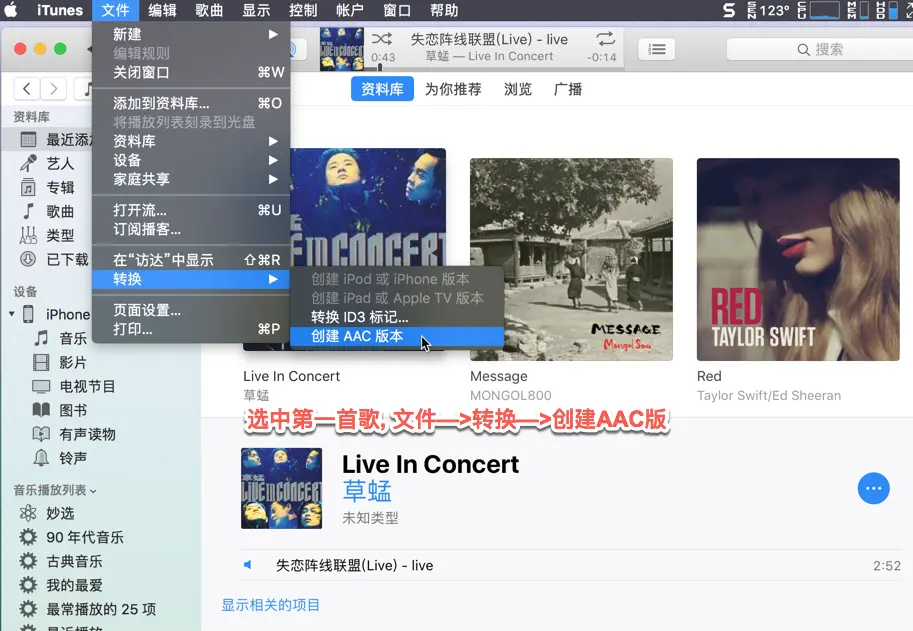Switch to the For You tab

click(453, 89)
